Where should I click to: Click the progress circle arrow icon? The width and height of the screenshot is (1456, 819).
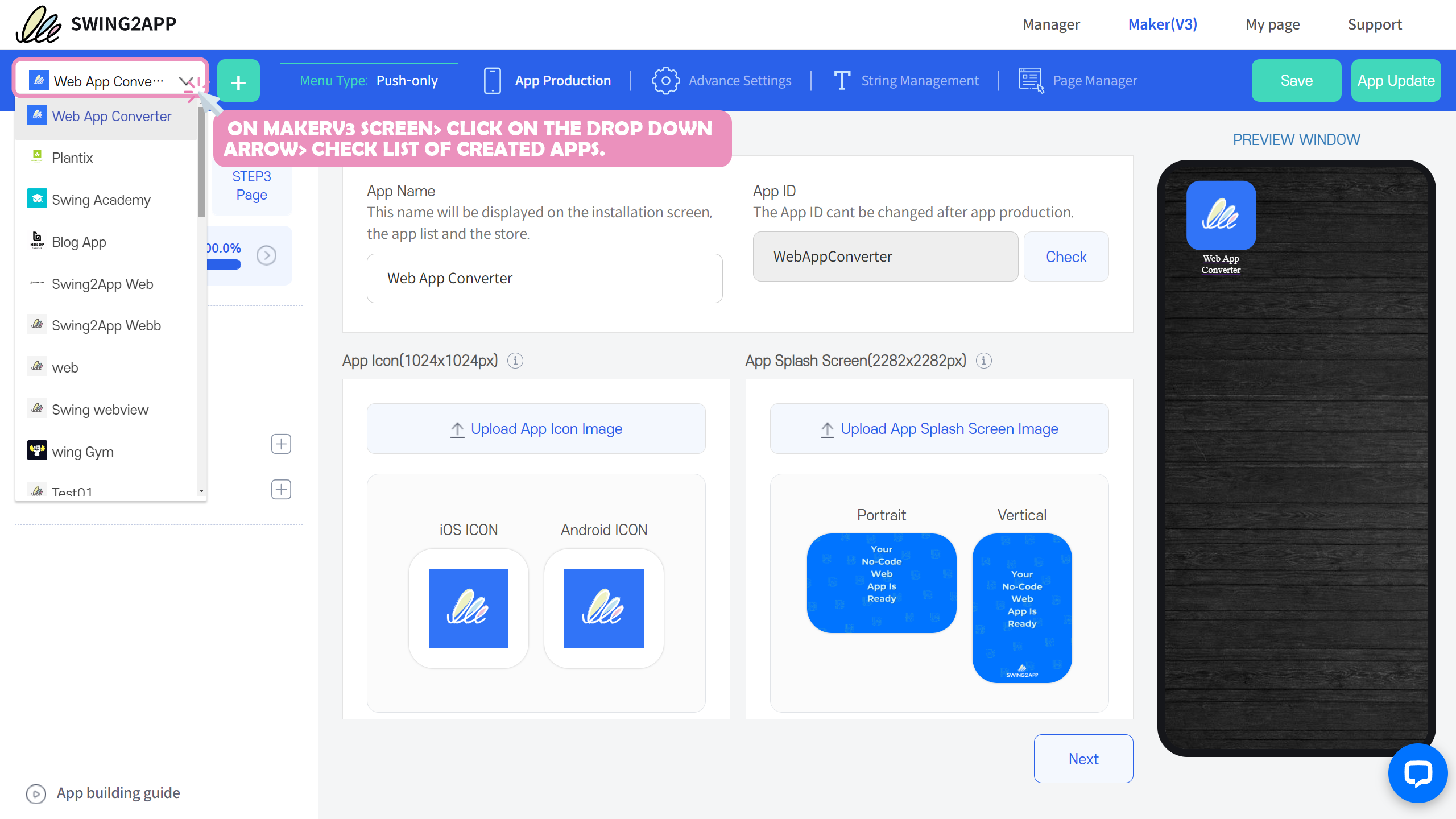tap(266, 255)
